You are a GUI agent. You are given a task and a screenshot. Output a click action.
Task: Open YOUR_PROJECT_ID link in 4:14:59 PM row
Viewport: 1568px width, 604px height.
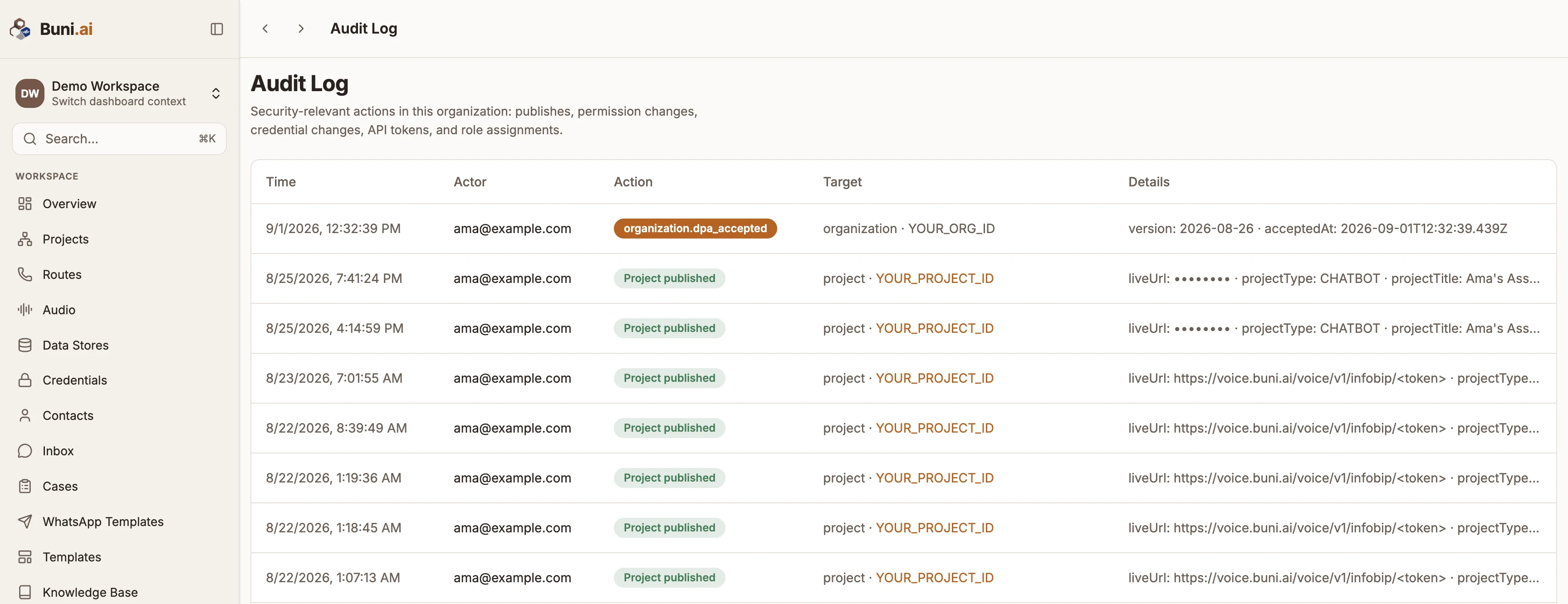coord(934,328)
